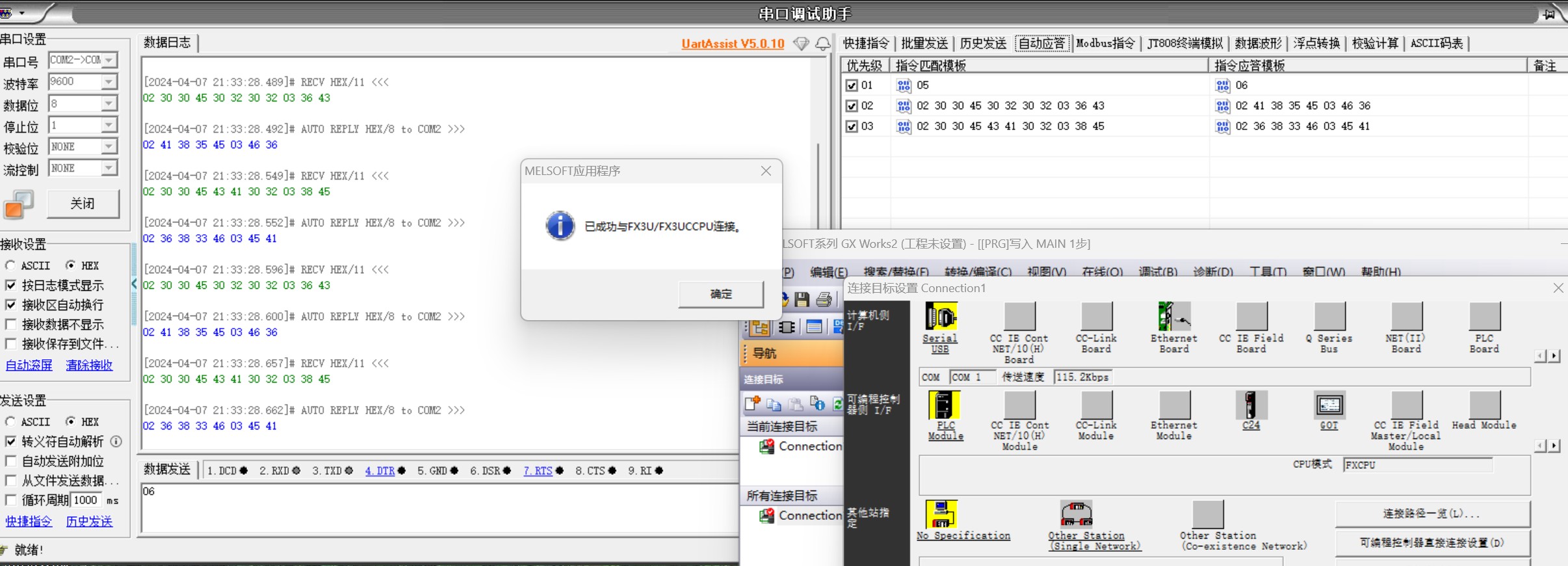Select the C24 module icon
Image resolution: width=1568 pixels, height=566 pixels.
point(1251,405)
